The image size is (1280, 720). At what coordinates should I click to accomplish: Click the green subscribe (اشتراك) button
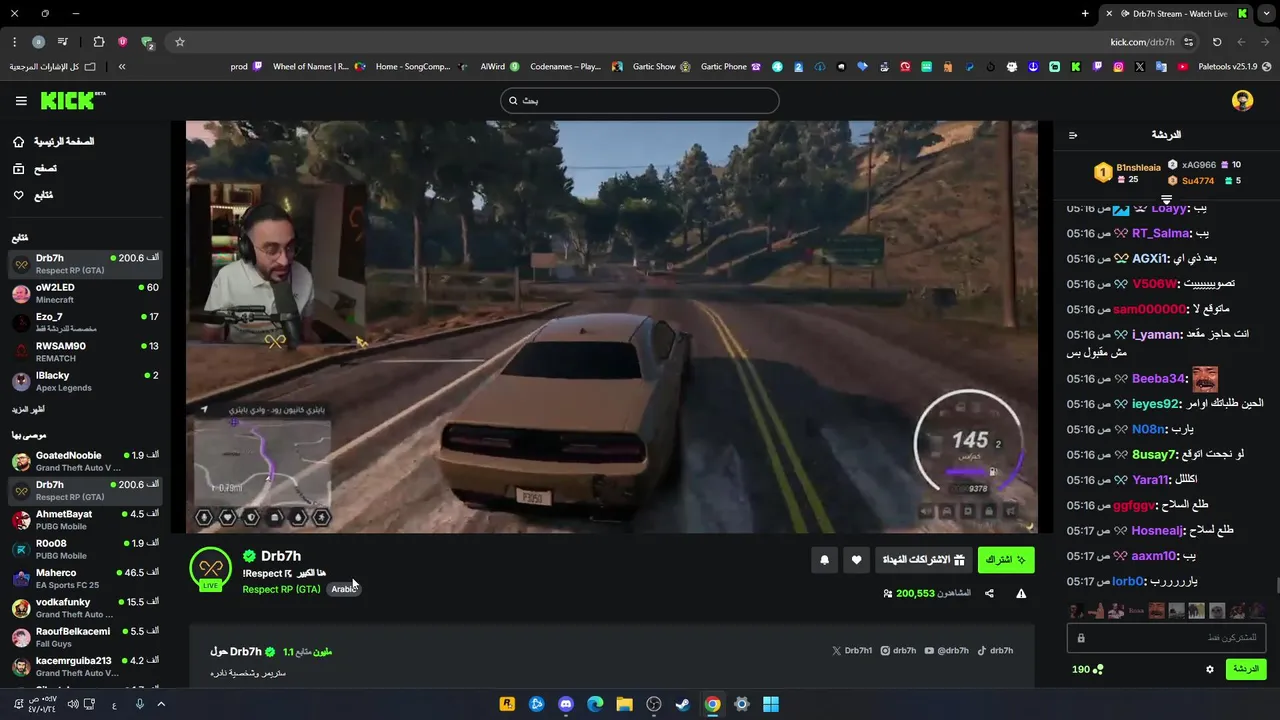pos(1006,560)
